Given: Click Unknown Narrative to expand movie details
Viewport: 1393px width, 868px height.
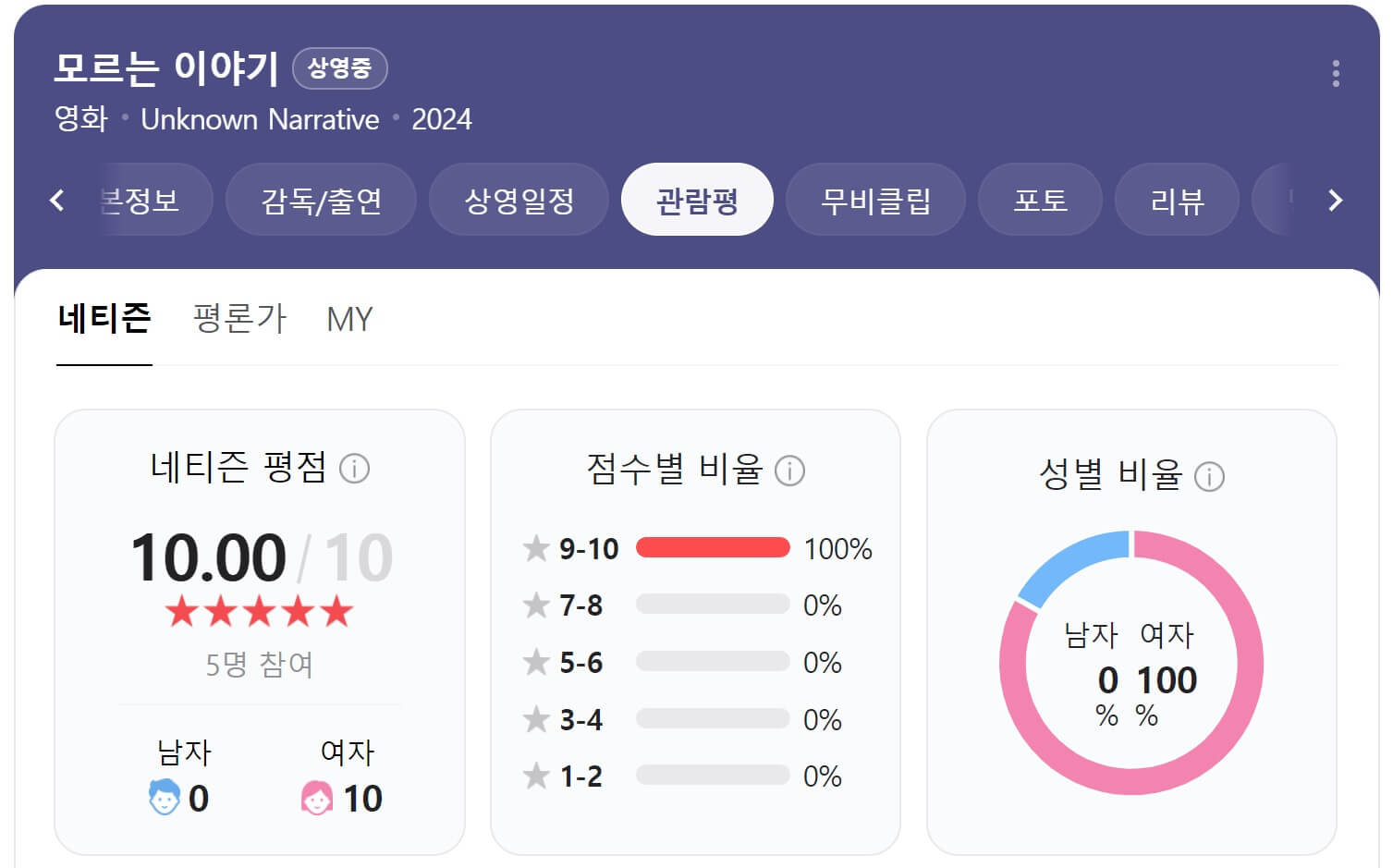Looking at the screenshot, I should (x=260, y=118).
